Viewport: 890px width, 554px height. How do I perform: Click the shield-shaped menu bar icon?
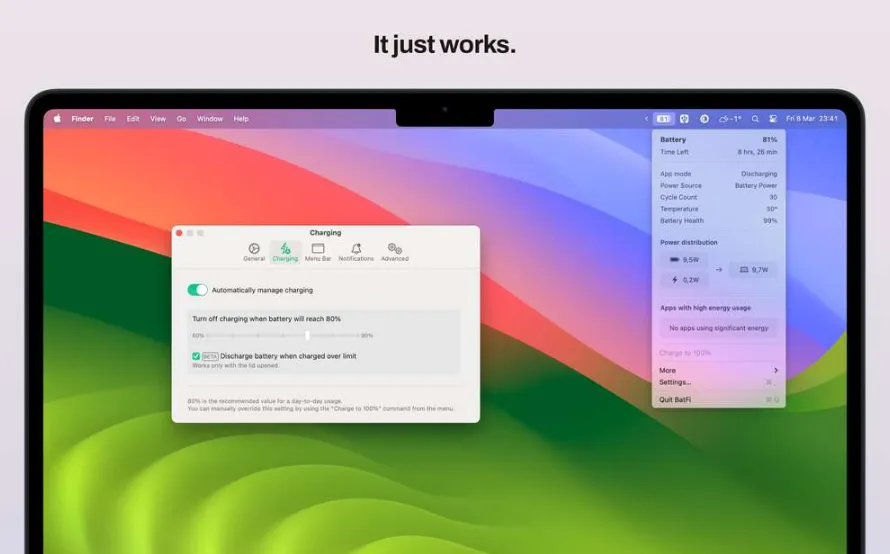click(x=685, y=119)
